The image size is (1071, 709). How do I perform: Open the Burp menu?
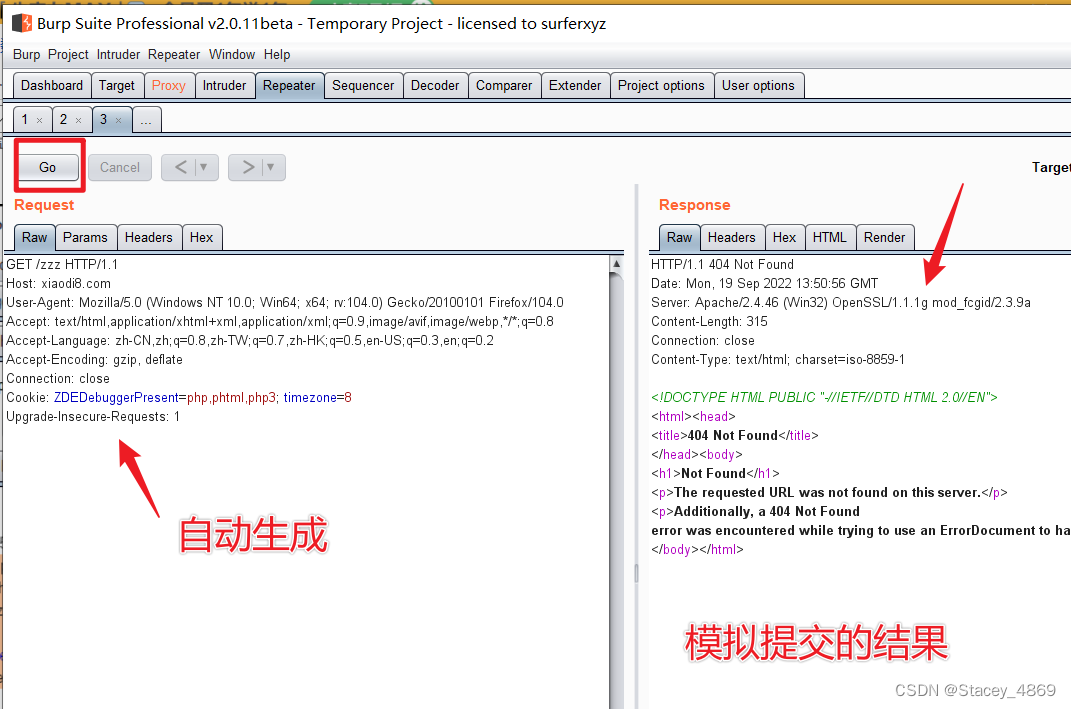[27, 55]
